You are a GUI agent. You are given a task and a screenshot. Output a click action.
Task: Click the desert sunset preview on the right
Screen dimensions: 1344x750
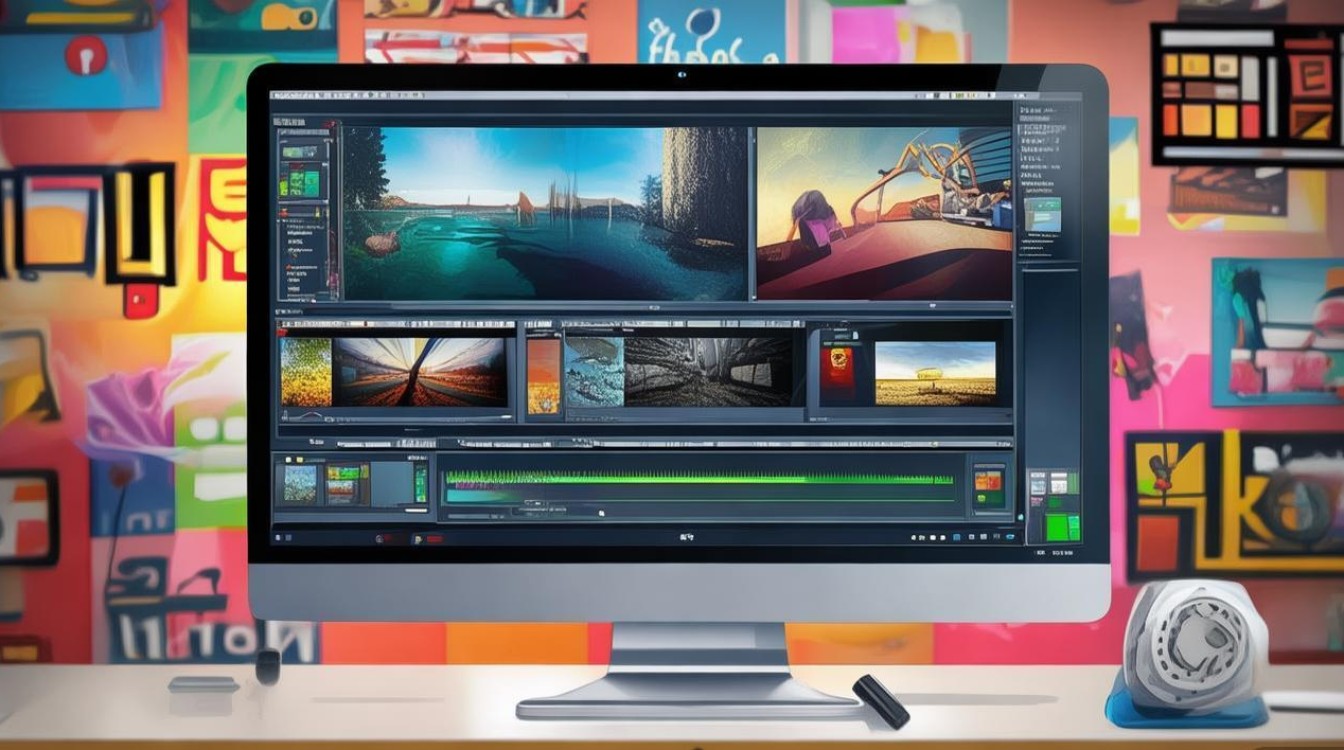point(884,213)
